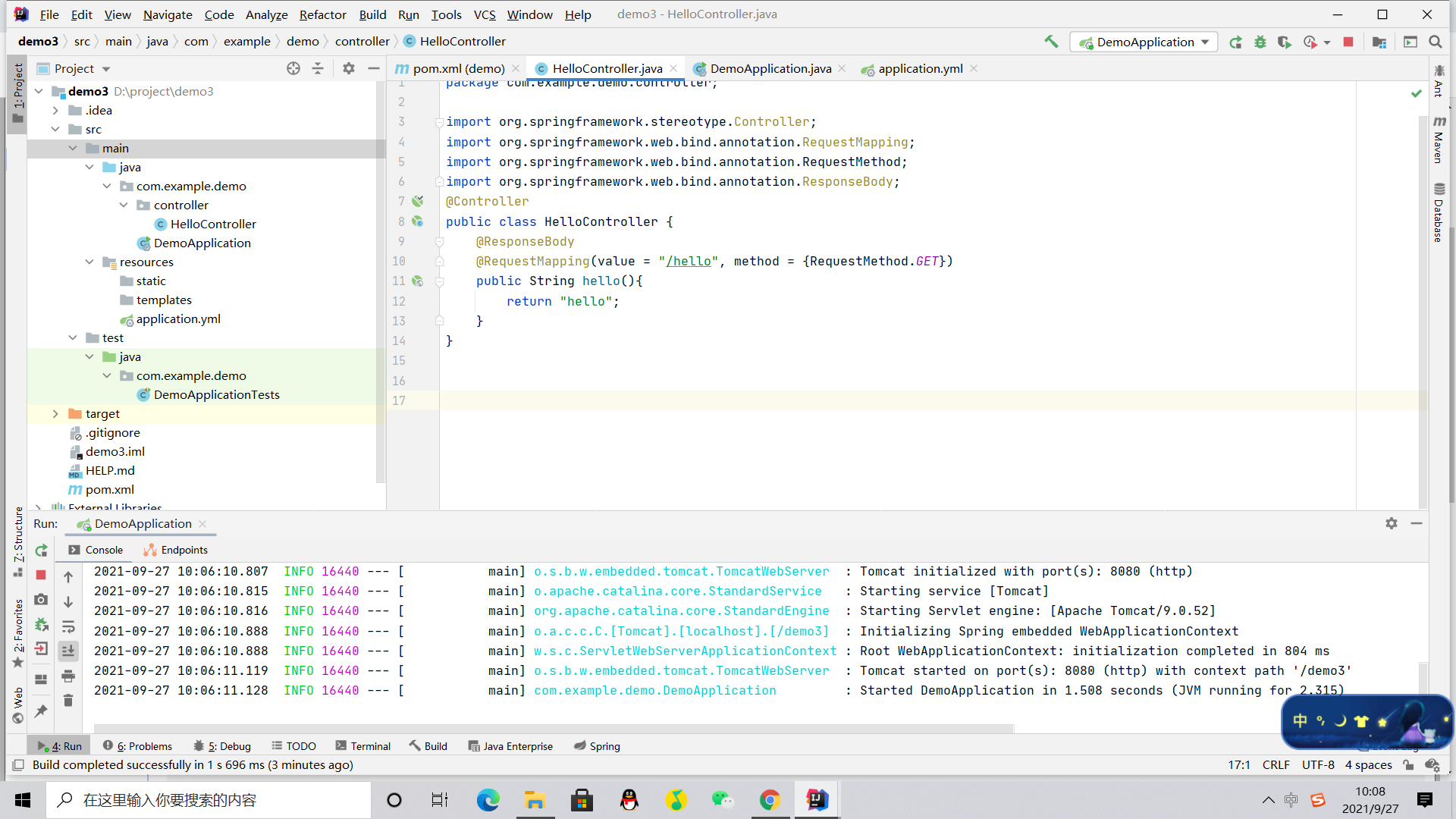Click the Endpoints tab in Run panel
Image resolution: width=1456 pixels, height=819 pixels.
coord(176,550)
